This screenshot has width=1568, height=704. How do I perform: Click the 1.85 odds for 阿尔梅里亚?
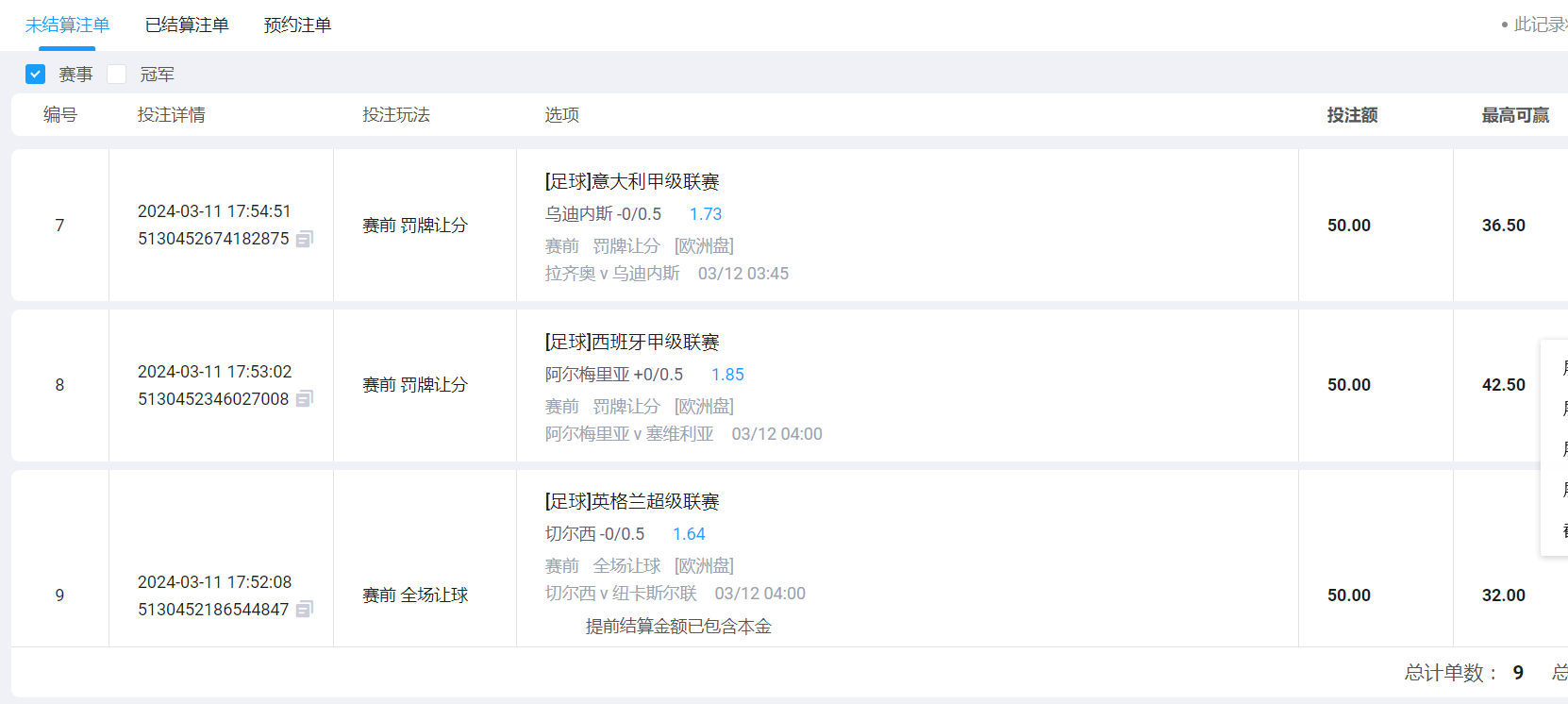click(x=727, y=375)
